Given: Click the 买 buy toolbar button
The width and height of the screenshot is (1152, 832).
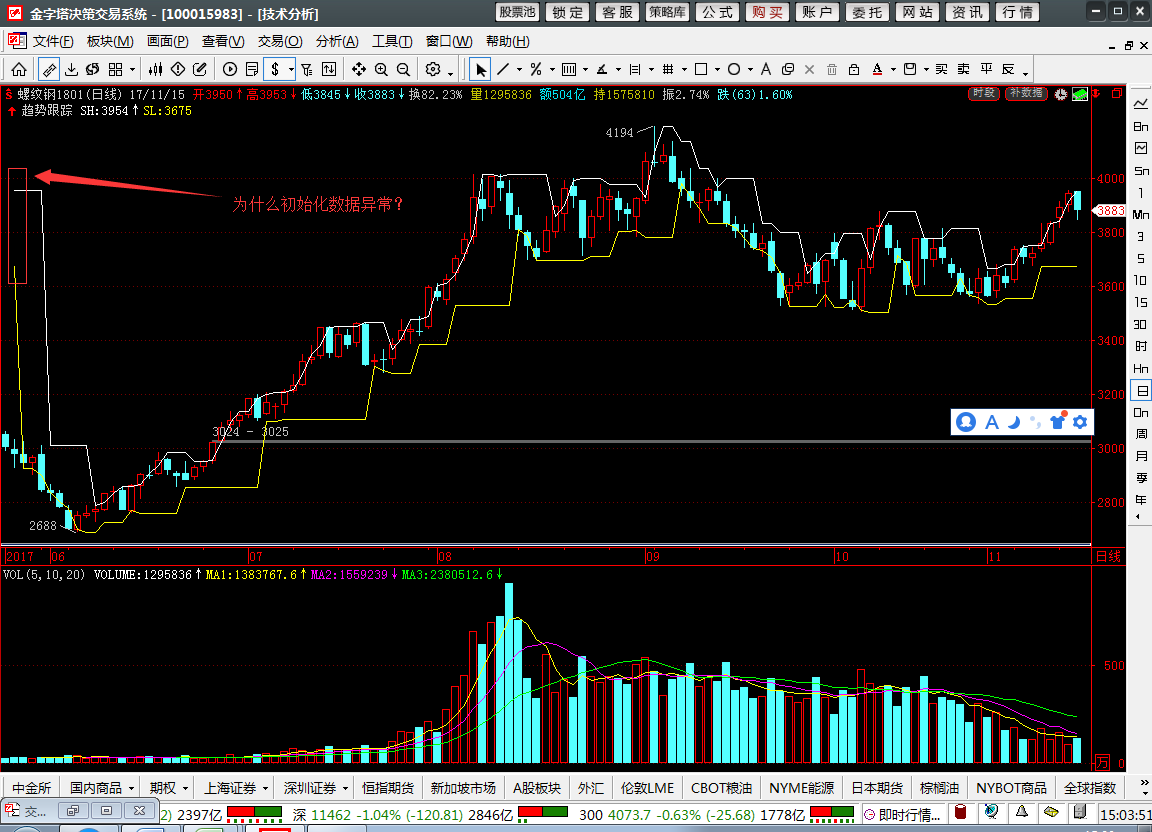Looking at the screenshot, I should point(942,69).
